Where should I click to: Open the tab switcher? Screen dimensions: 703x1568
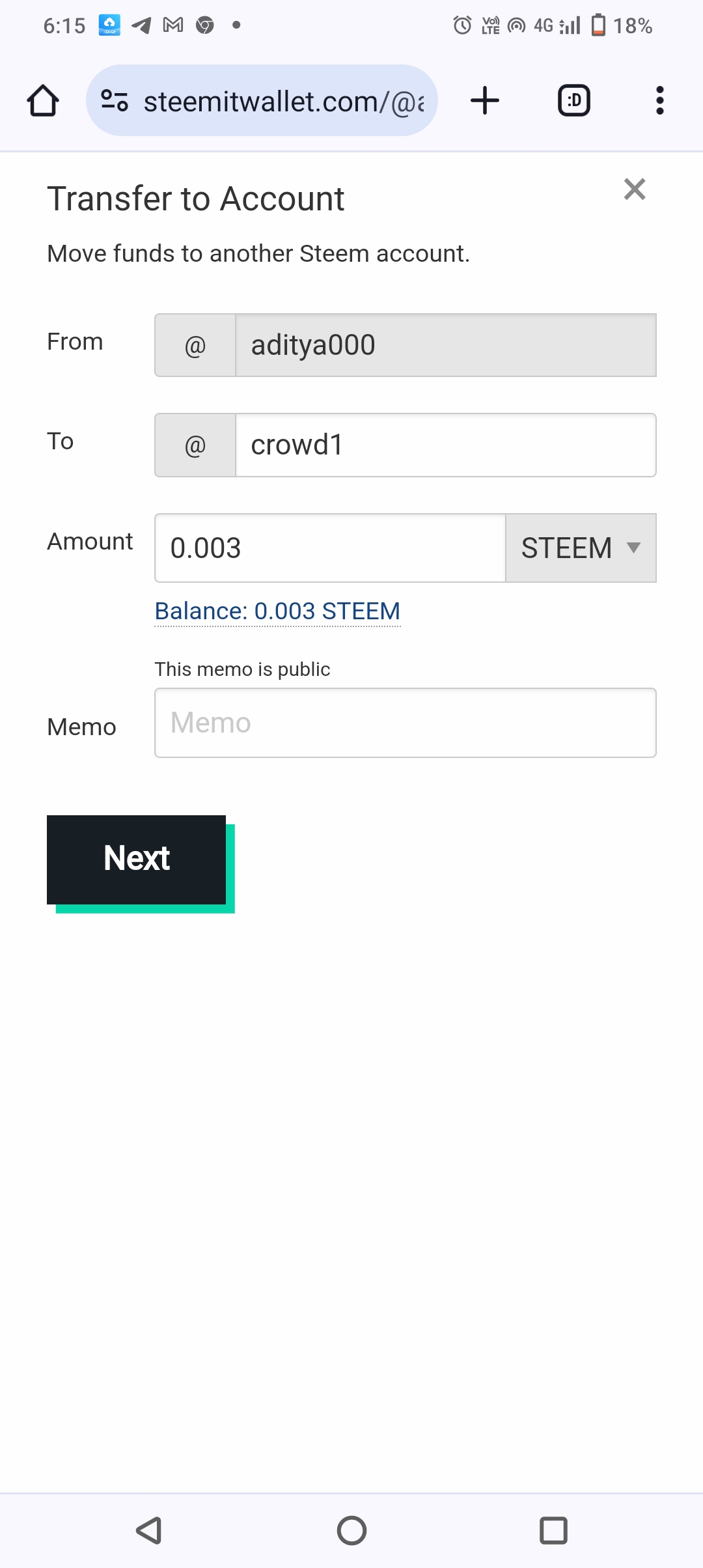pos(574,101)
